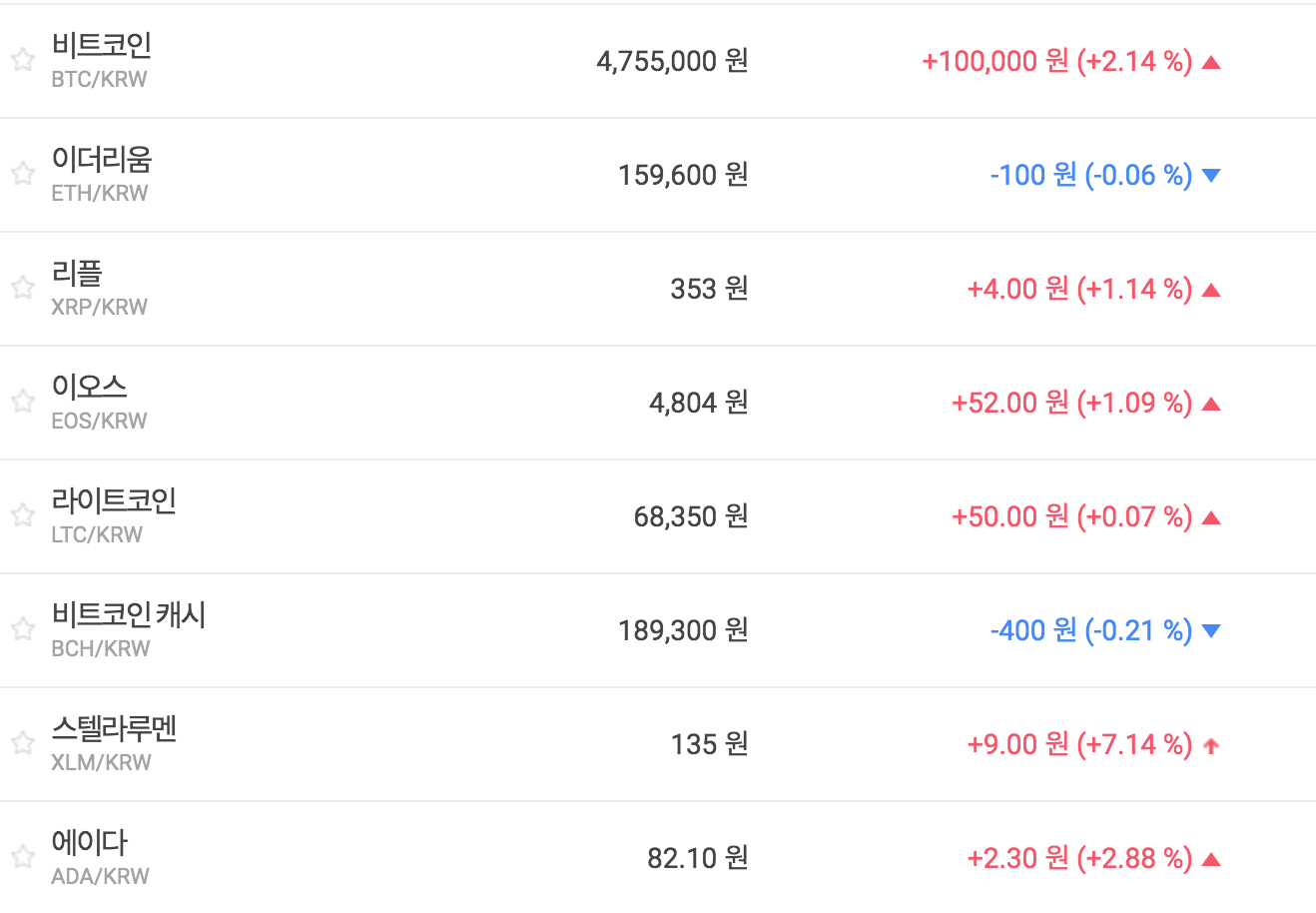Click Ethereum's blue down-triangle indicator
This screenshot has width=1316, height=913.
[1211, 176]
